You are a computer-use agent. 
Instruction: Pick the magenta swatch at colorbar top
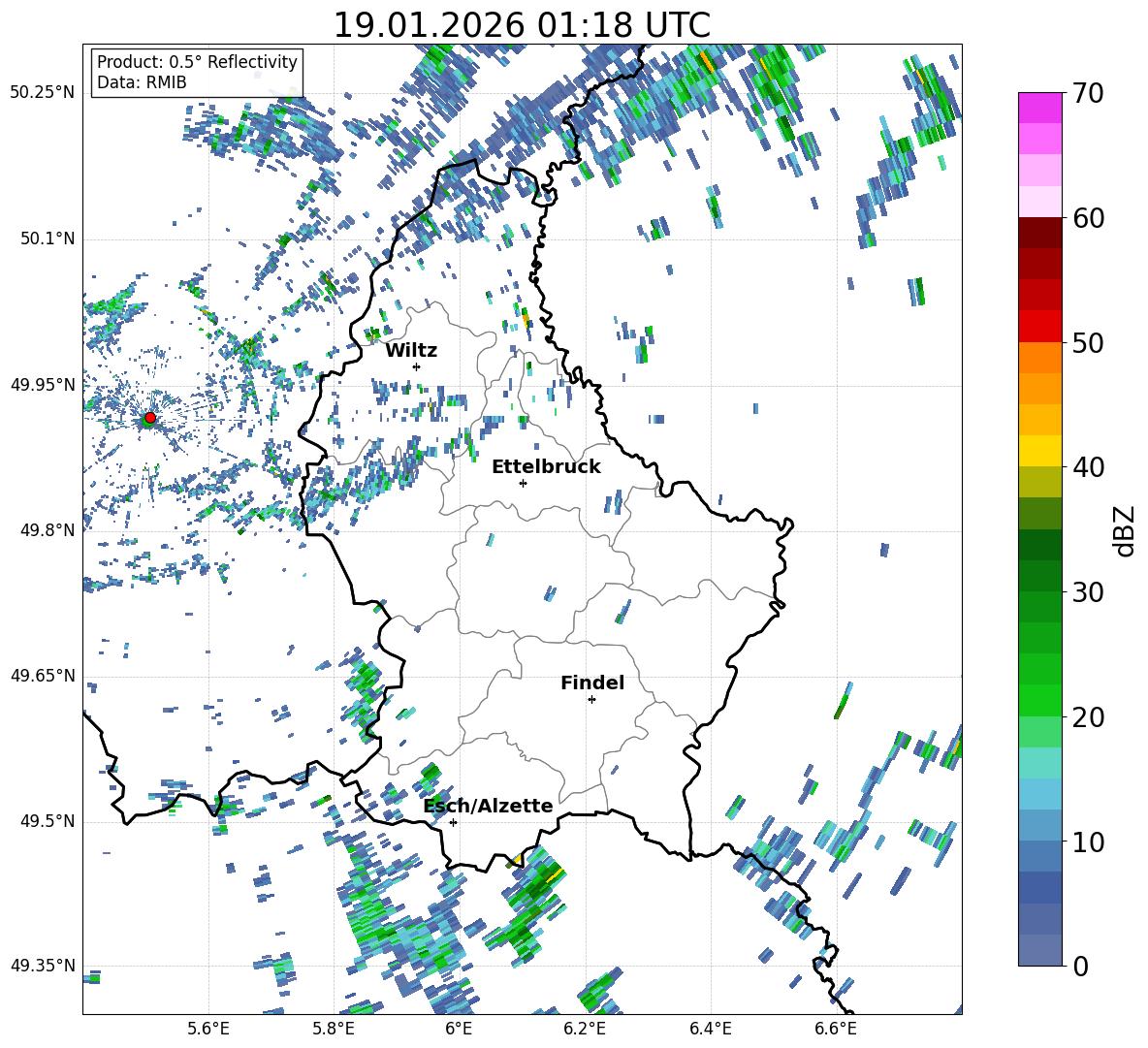(x=1040, y=108)
